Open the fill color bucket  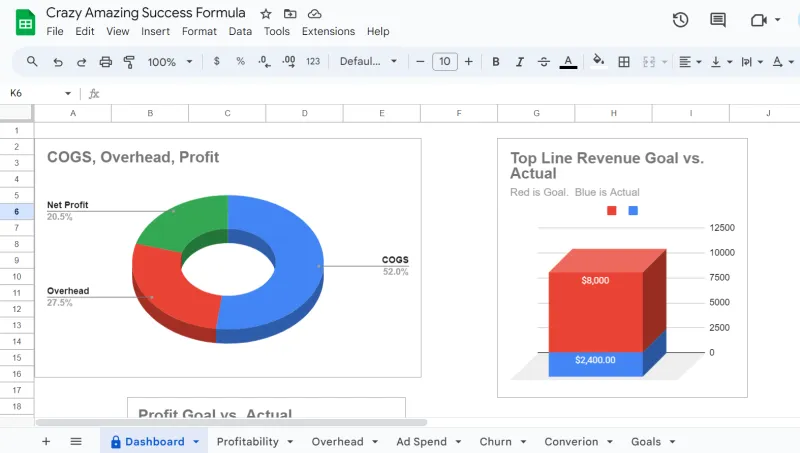click(598, 61)
